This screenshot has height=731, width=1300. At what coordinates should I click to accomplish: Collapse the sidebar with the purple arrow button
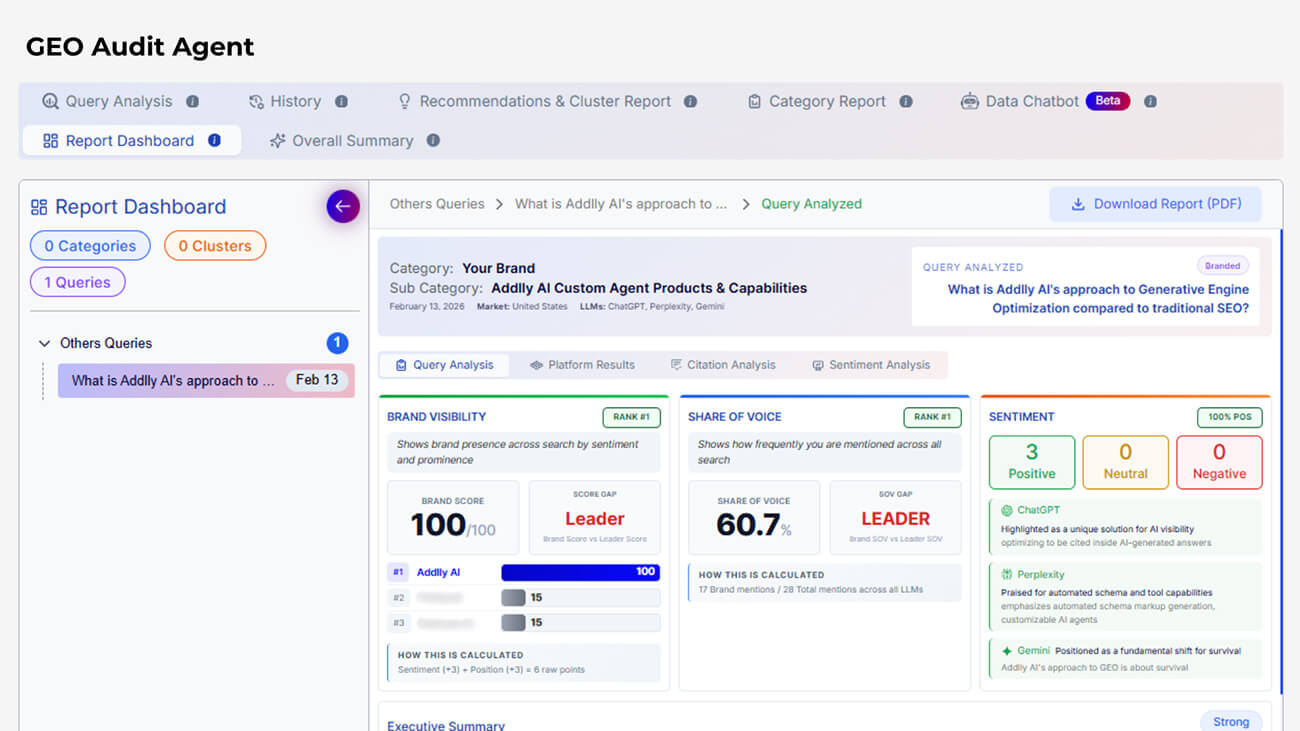tap(343, 206)
